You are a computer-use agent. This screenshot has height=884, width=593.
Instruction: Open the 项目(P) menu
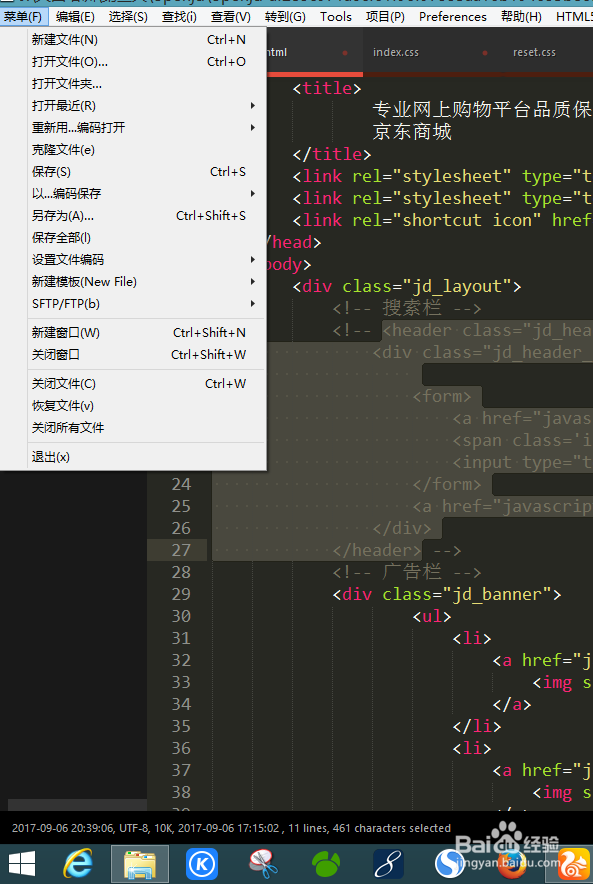(x=385, y=16)
